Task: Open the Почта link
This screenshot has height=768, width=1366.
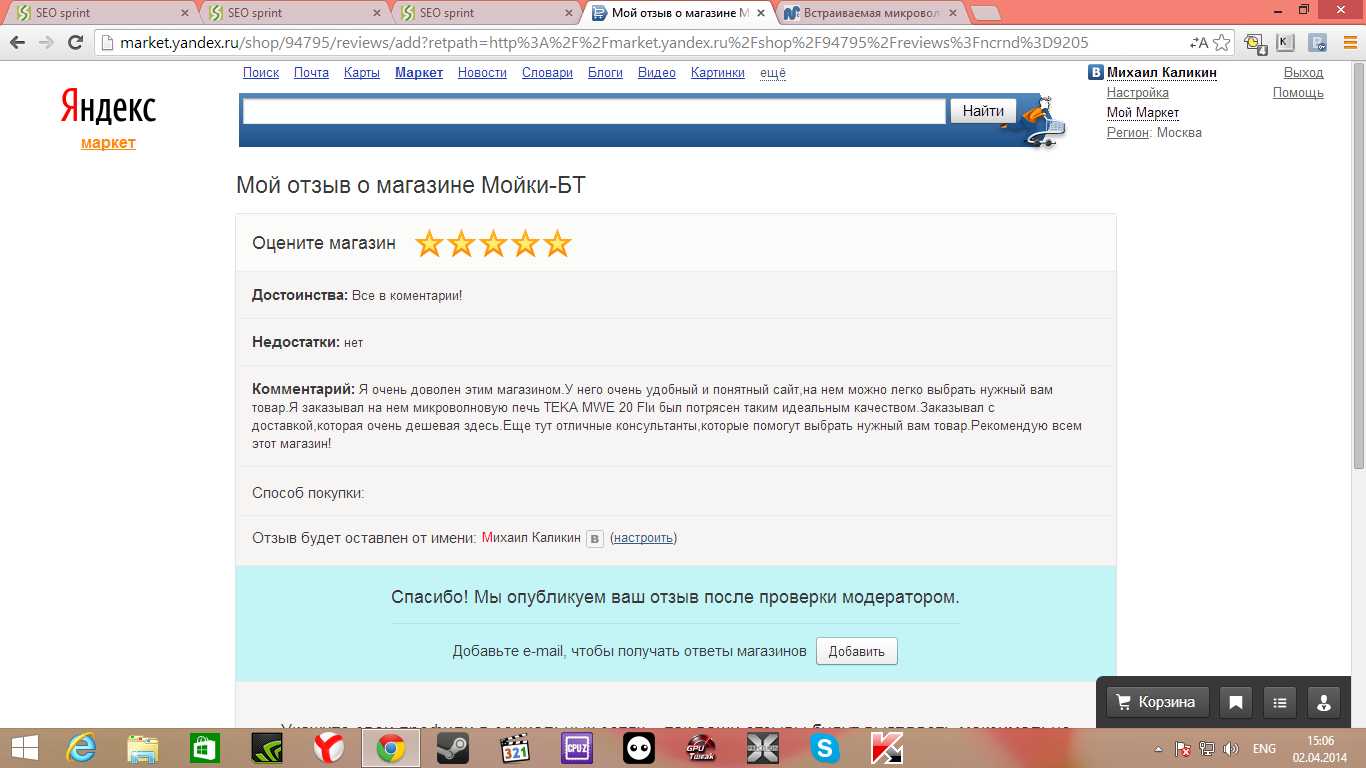Action: pyautogui.click(x=311, y=73)
